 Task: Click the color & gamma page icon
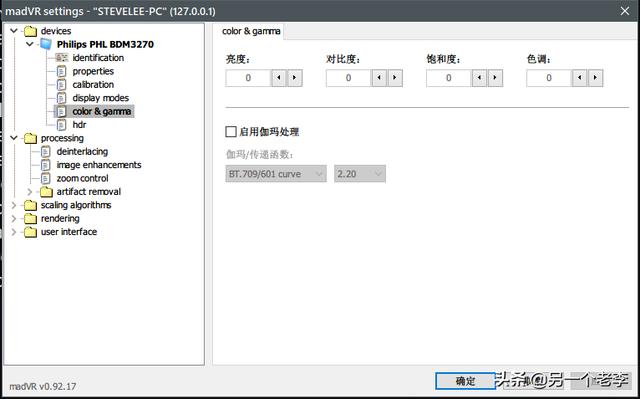pyautogui.click(x=61, y=111)
